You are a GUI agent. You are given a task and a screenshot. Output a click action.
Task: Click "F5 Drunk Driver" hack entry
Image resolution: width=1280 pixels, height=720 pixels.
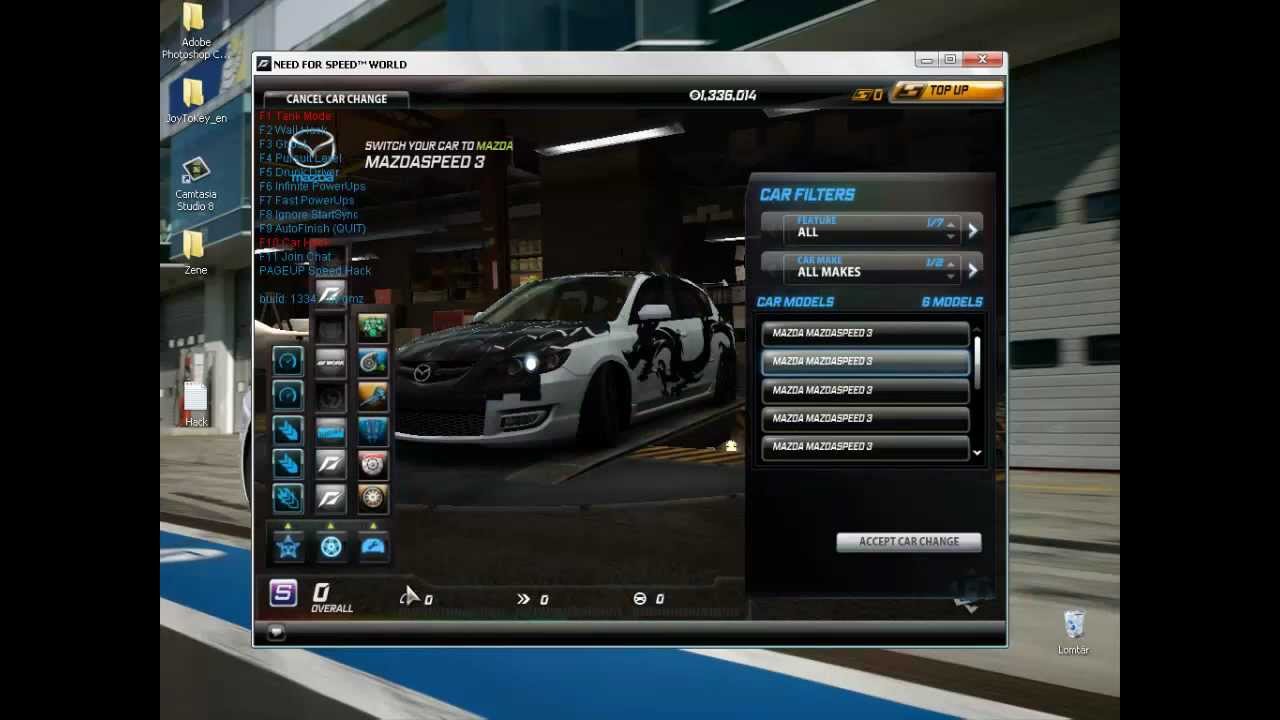(x=299, y=172)
